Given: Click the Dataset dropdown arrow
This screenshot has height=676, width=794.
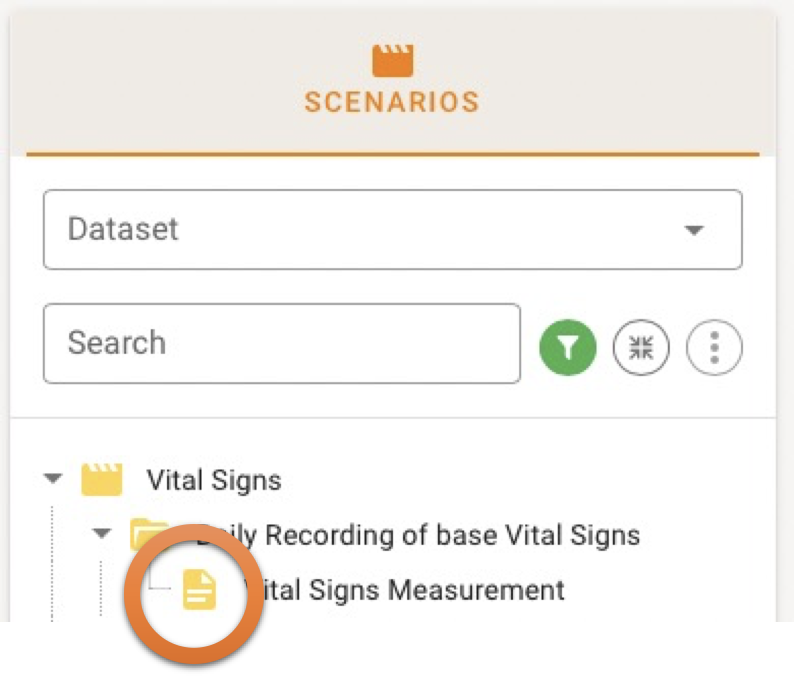Looking at the screenshot, I should (x=693, y=230).
